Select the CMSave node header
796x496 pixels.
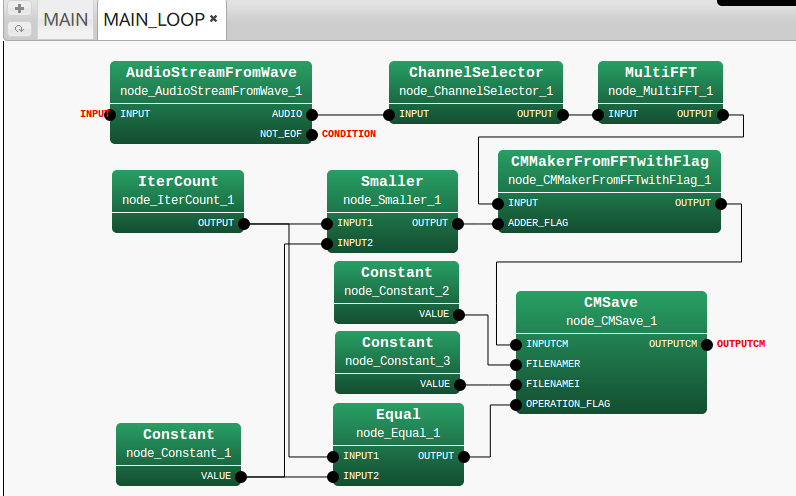[x=611, y=302]
